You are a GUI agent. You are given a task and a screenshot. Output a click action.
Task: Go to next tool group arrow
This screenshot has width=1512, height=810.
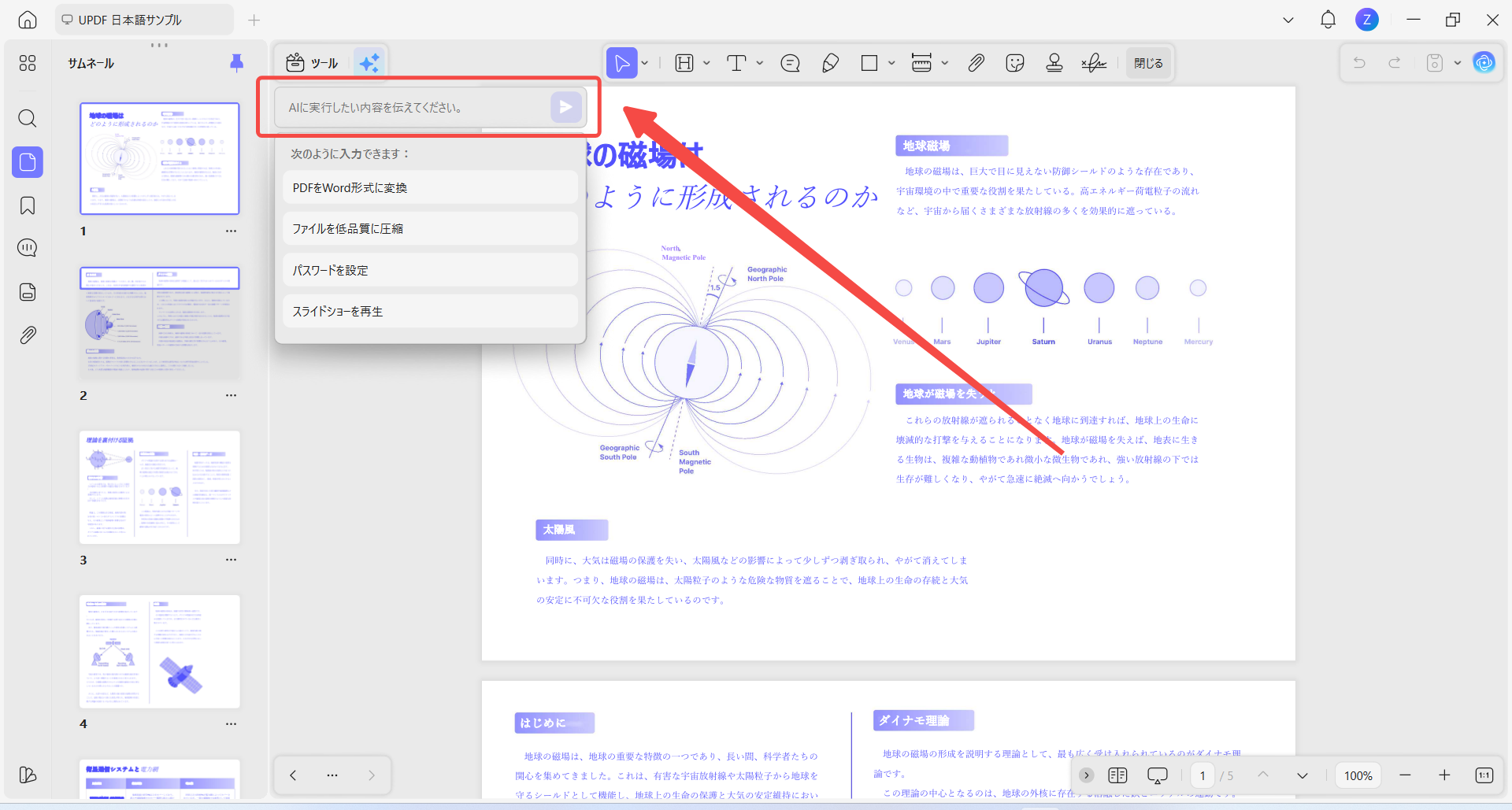[372, 775]
